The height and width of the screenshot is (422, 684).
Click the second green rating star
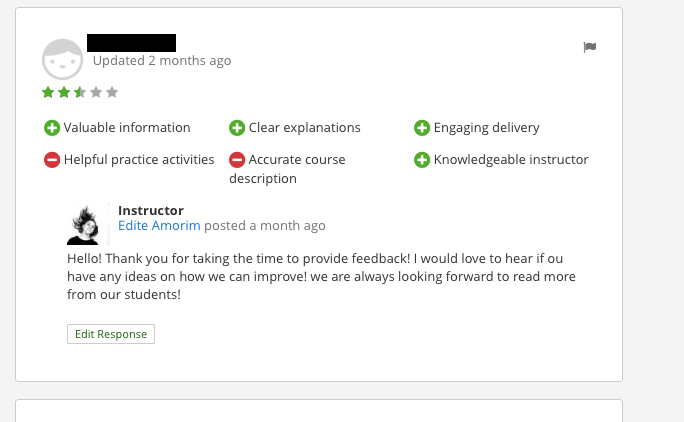(64, 93)
